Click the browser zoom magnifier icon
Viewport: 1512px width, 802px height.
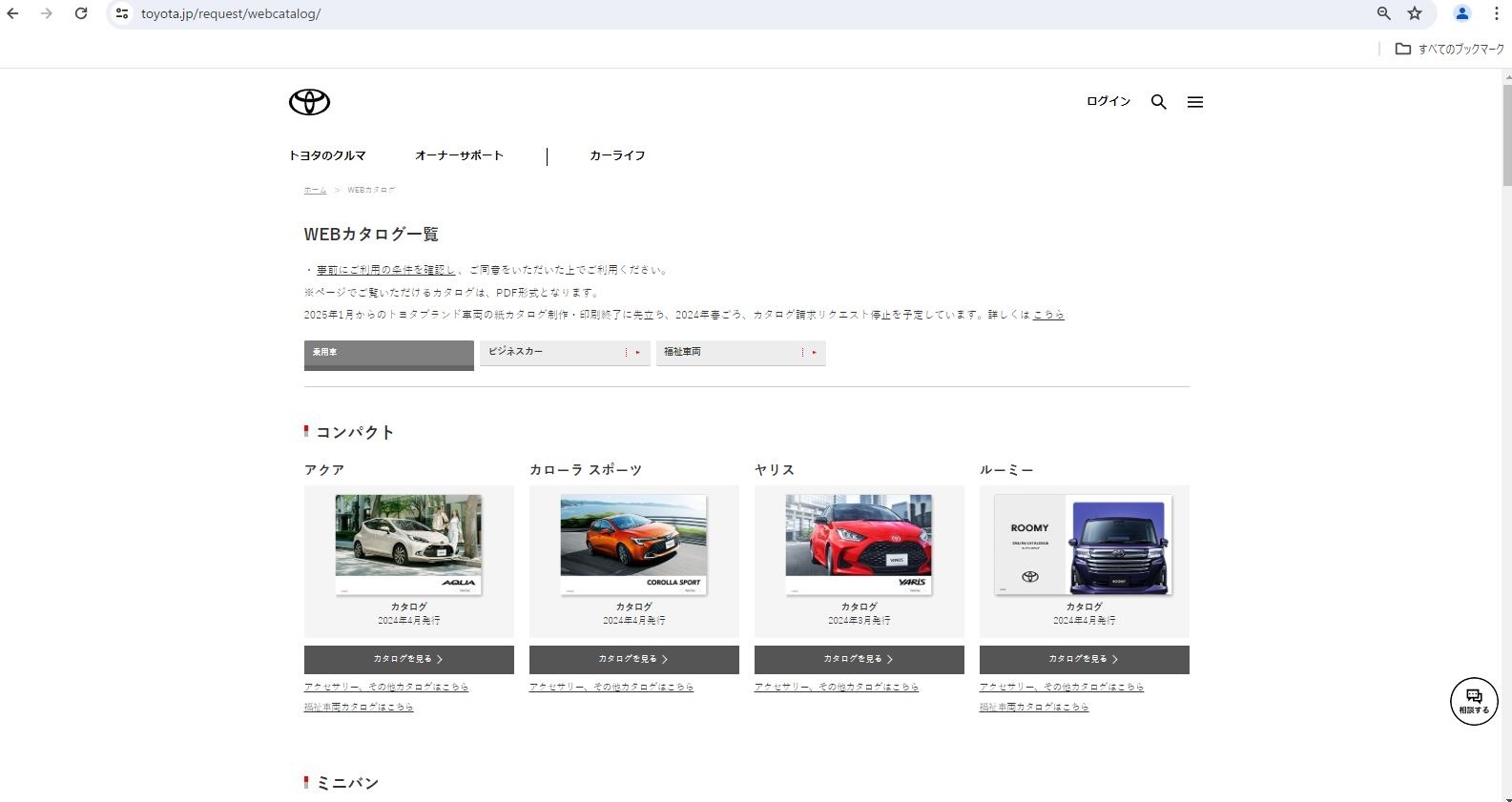(x=1383, y=13)
